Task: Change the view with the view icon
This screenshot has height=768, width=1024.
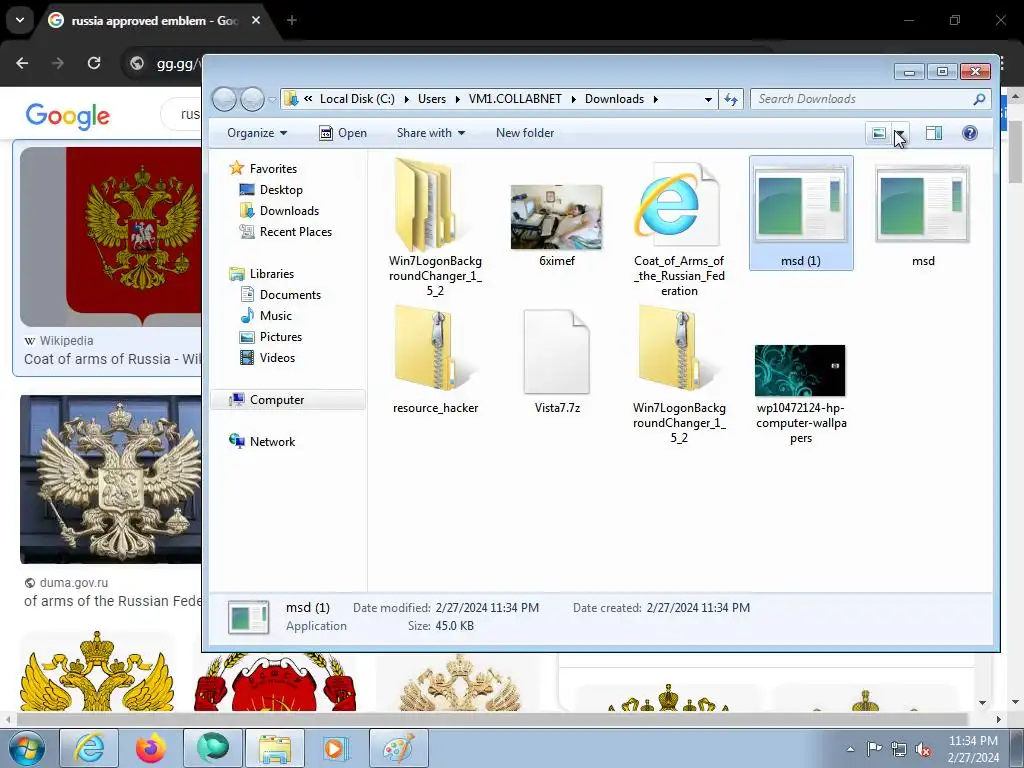Action: (x=879, y=133)
